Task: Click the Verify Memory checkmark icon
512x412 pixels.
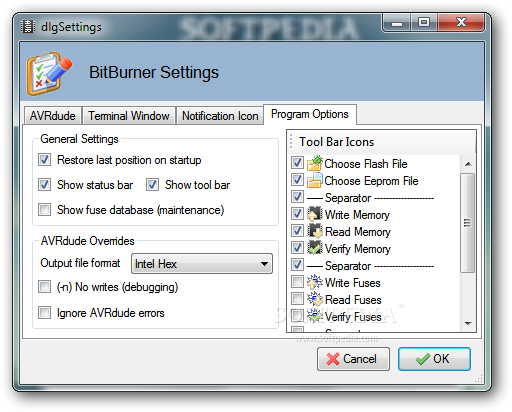Action: [x=315, y=248]
